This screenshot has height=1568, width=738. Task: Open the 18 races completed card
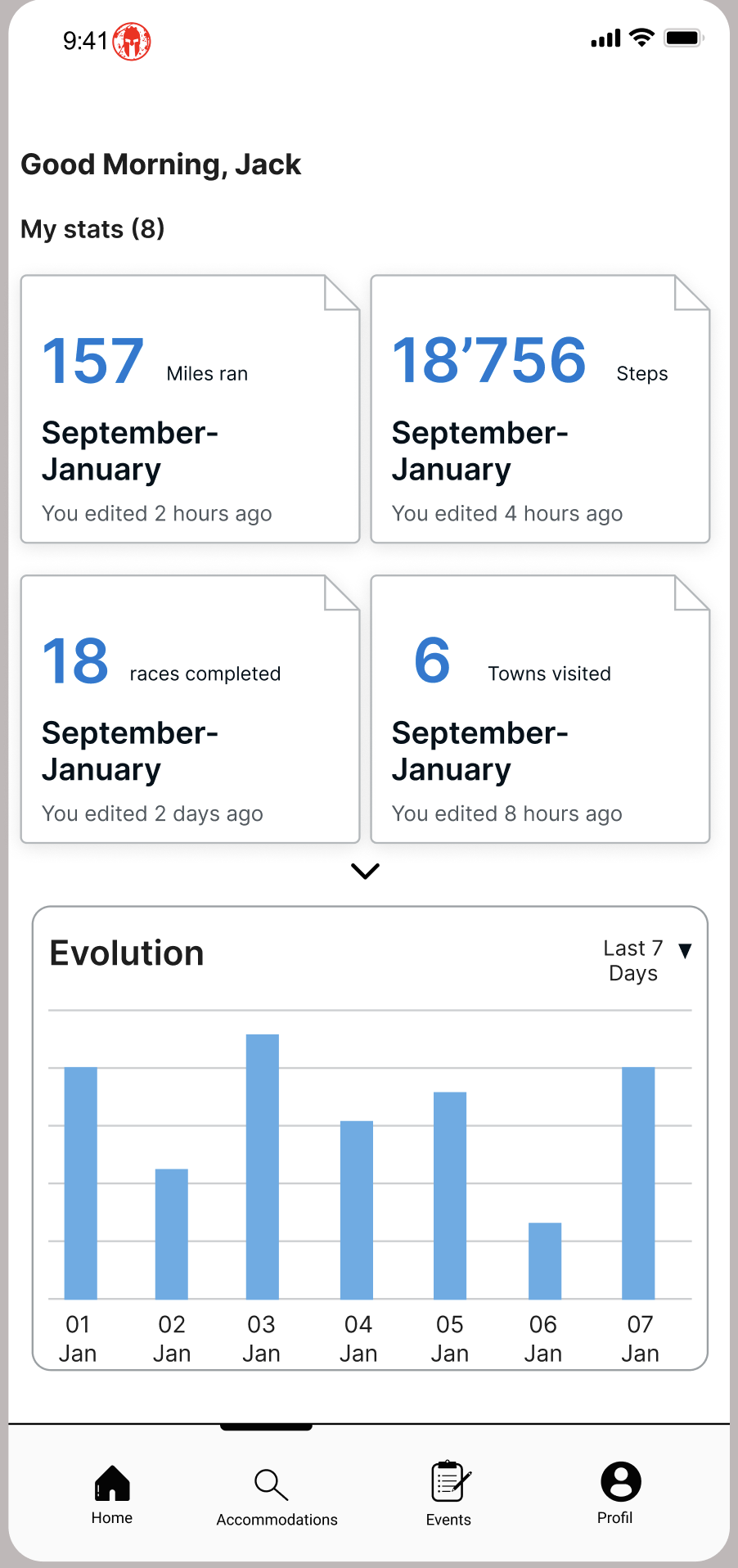[x=190, y=710]
